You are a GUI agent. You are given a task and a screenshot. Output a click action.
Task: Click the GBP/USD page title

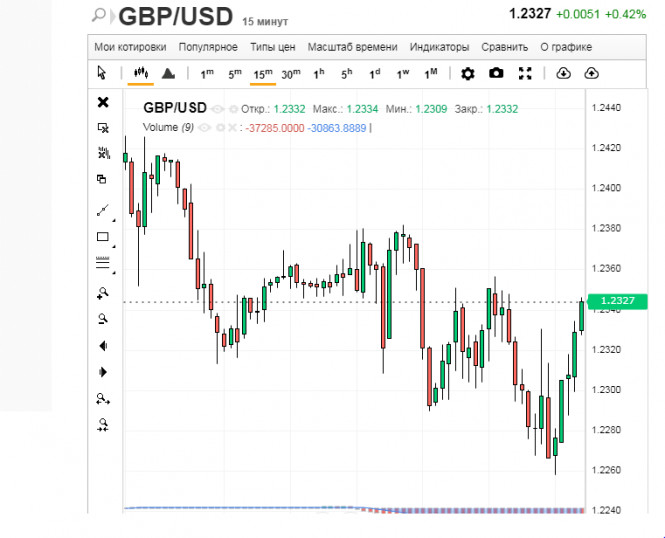[x=176, y=17]
